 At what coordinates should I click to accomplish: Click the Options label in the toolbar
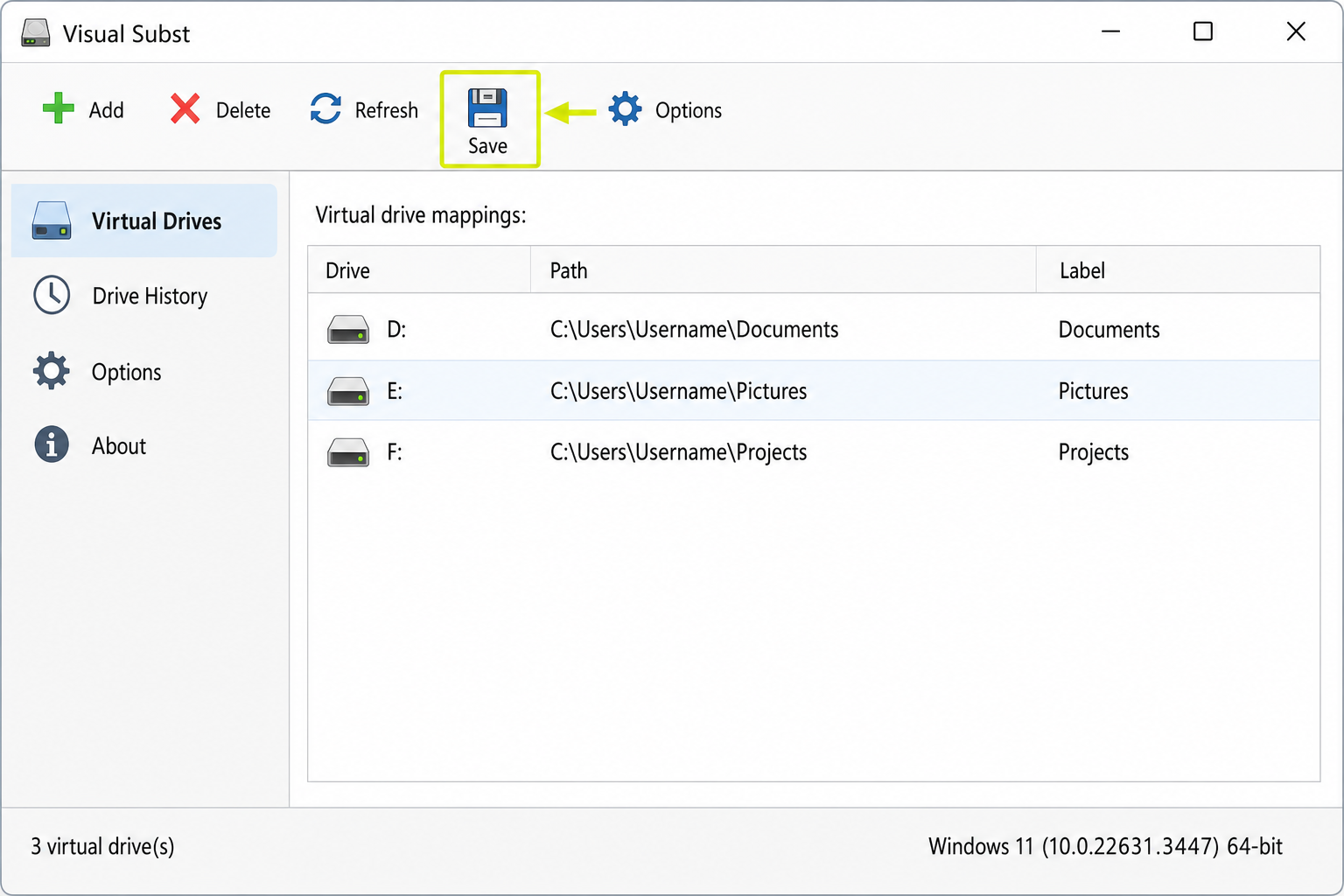click(x=689, y=110)
